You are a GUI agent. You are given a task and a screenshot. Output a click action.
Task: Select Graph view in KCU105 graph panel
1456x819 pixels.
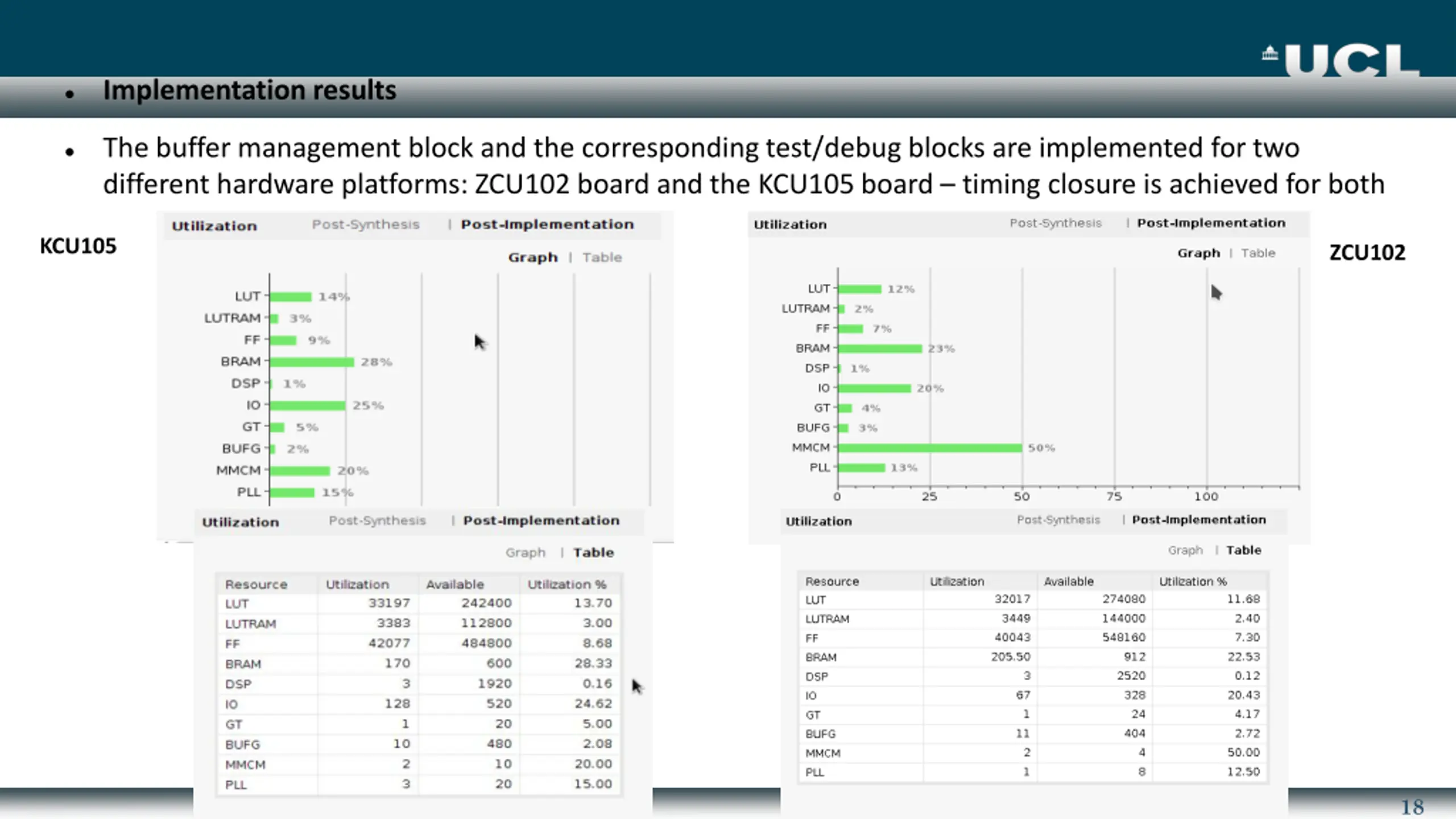click(x=533, y=258)
